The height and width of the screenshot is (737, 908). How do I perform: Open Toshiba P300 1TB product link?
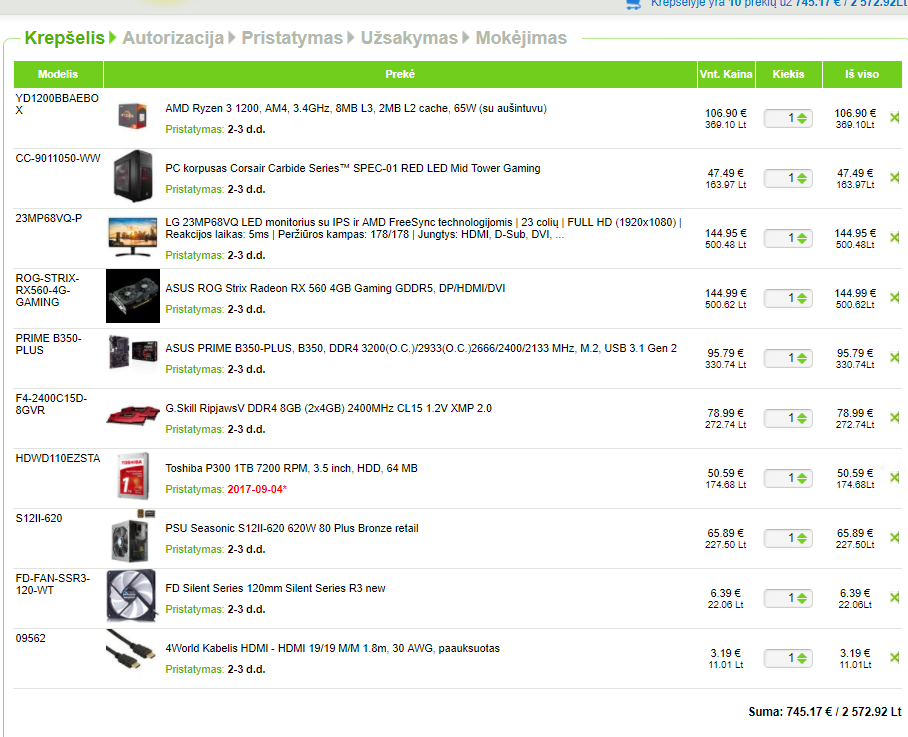291,468
